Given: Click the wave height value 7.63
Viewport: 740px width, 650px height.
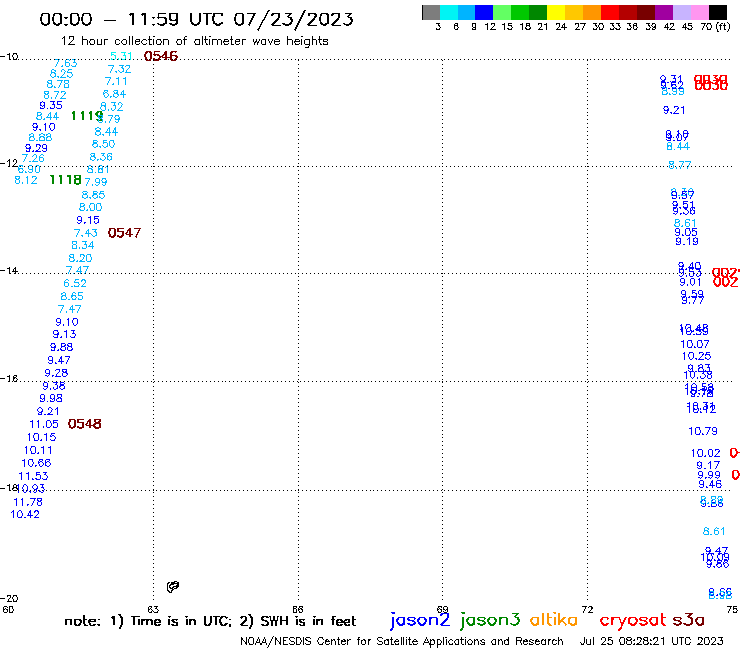Looking at the screenshot, I should (65, 63).
